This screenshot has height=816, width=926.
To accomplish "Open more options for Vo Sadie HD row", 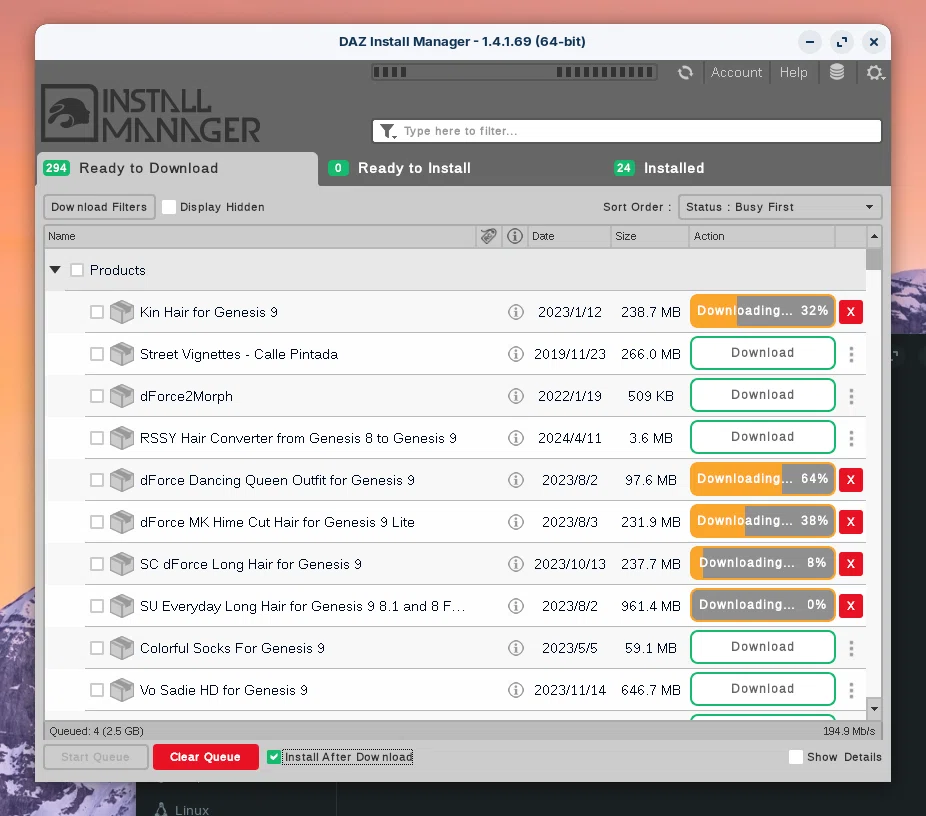I will click(x=851, y=690).
